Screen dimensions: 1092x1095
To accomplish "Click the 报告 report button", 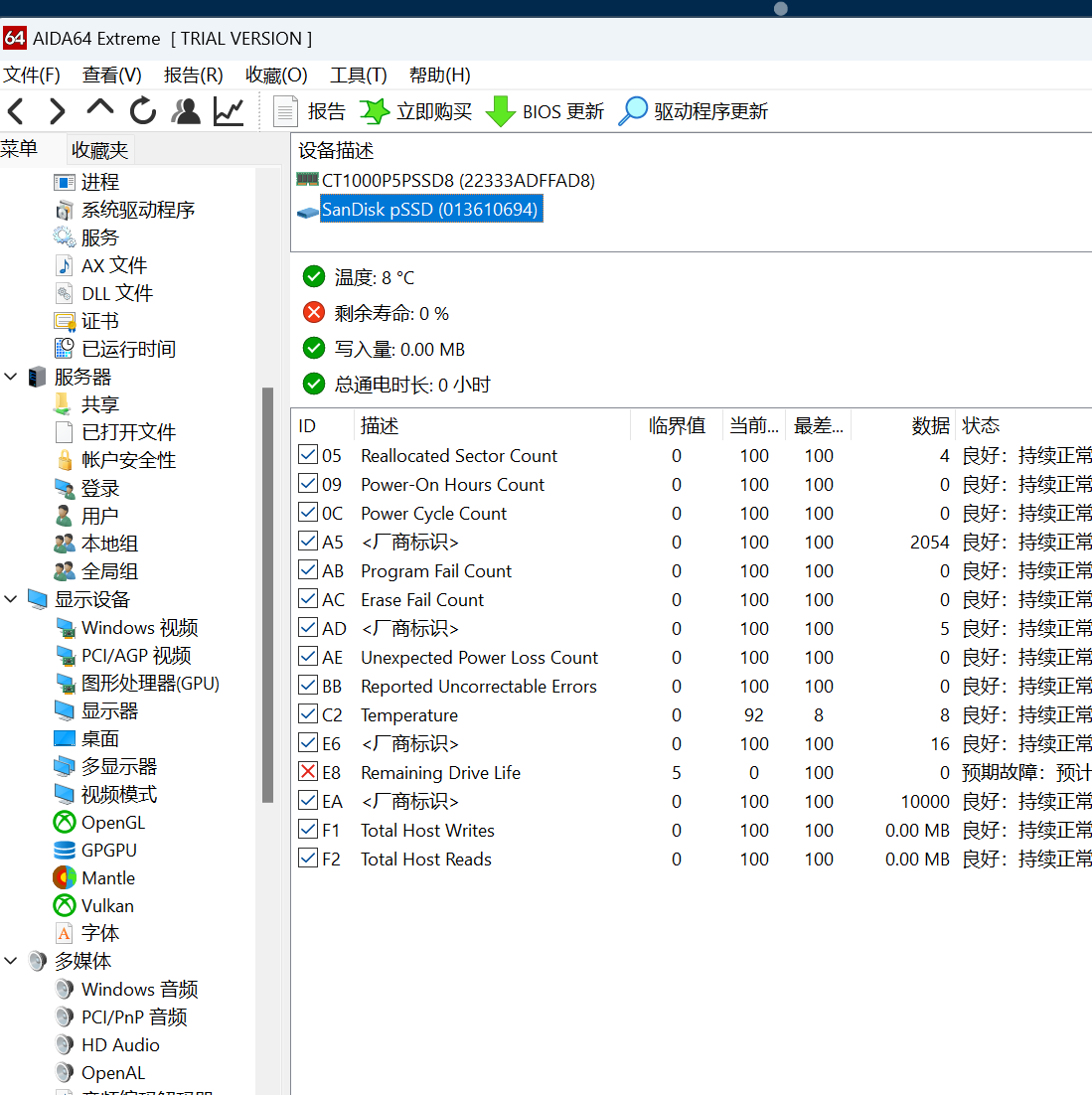I will click(x=309, y=111).
